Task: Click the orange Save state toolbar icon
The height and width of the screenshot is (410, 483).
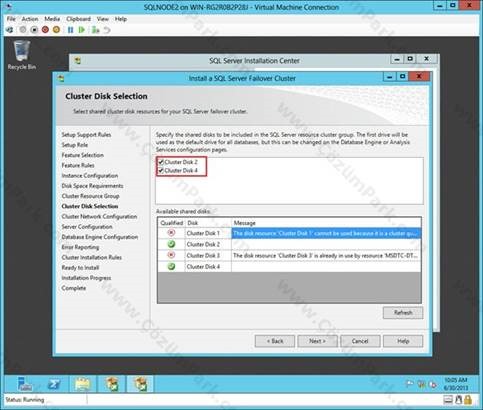Action: [56, 30]
